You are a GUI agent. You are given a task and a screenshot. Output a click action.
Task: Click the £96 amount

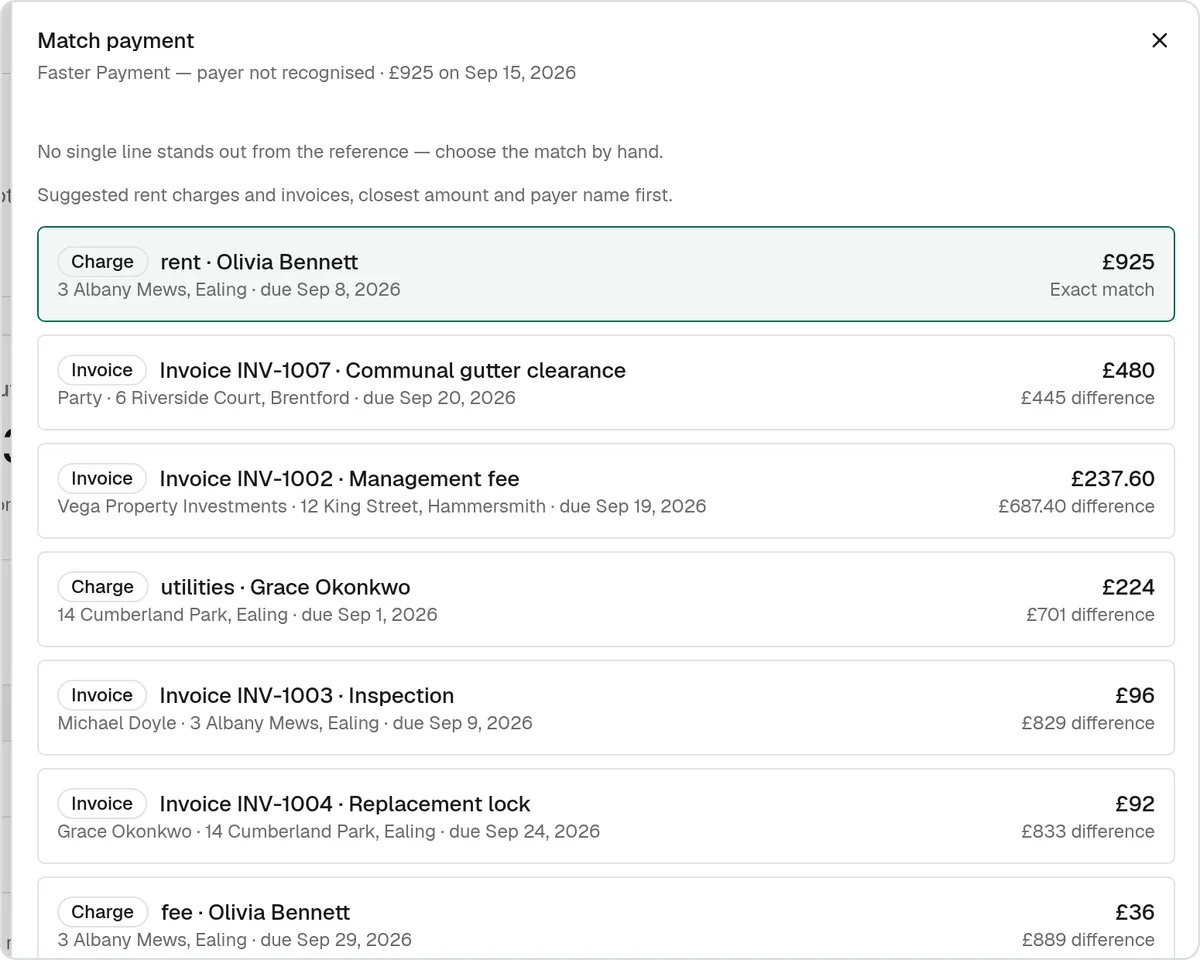point(1135,695)
